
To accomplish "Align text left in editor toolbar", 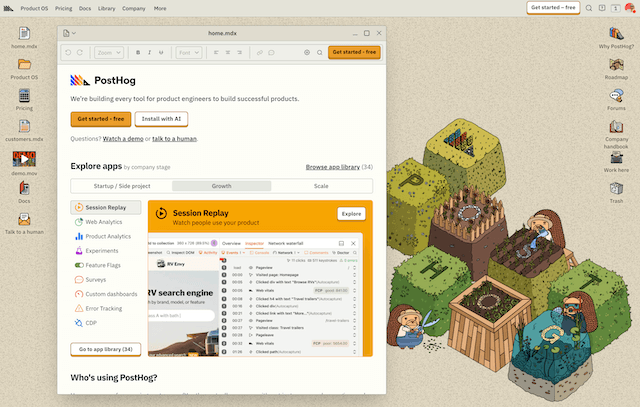I will tap(216, 52).
